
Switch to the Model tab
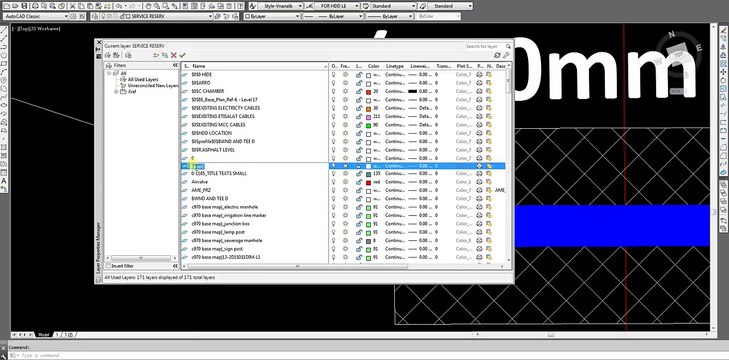coord(44,334)
